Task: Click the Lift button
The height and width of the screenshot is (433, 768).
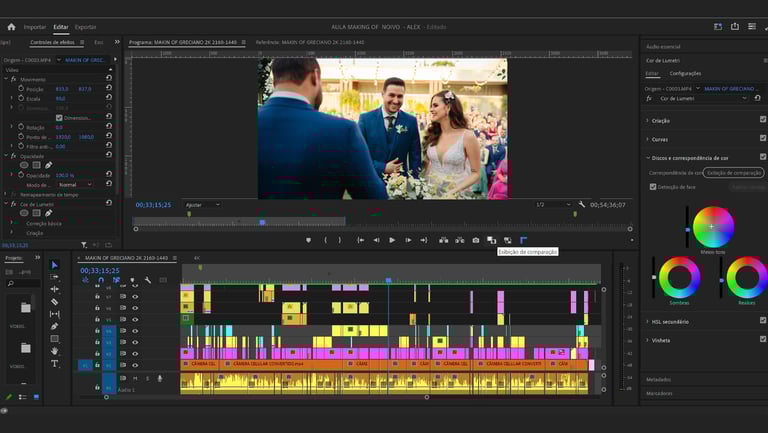Action: [444, 240]
